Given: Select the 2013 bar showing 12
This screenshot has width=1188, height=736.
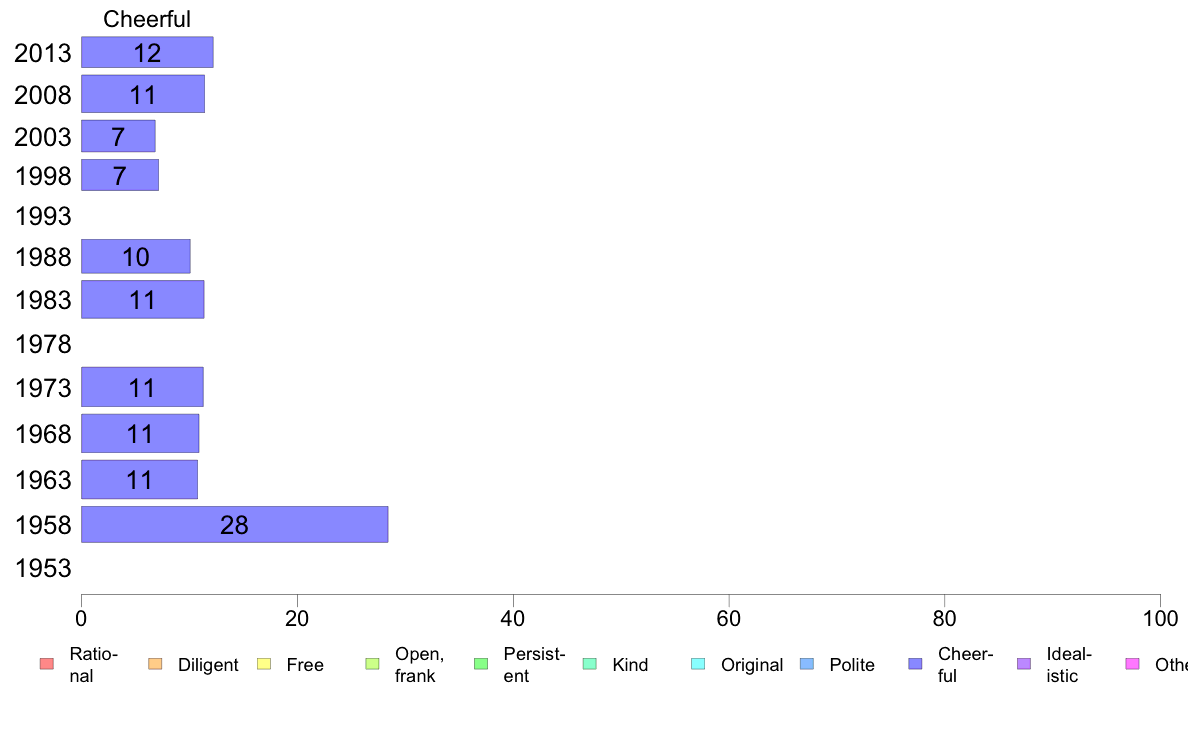Looking at the screenshot, I should 147,52.
